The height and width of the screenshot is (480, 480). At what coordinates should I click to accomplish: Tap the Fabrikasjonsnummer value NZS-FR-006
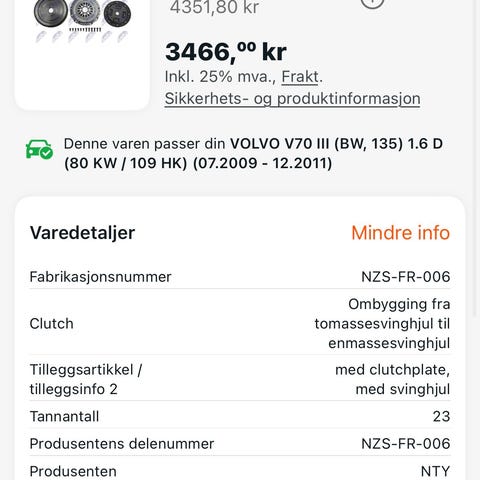coord(406,277)
